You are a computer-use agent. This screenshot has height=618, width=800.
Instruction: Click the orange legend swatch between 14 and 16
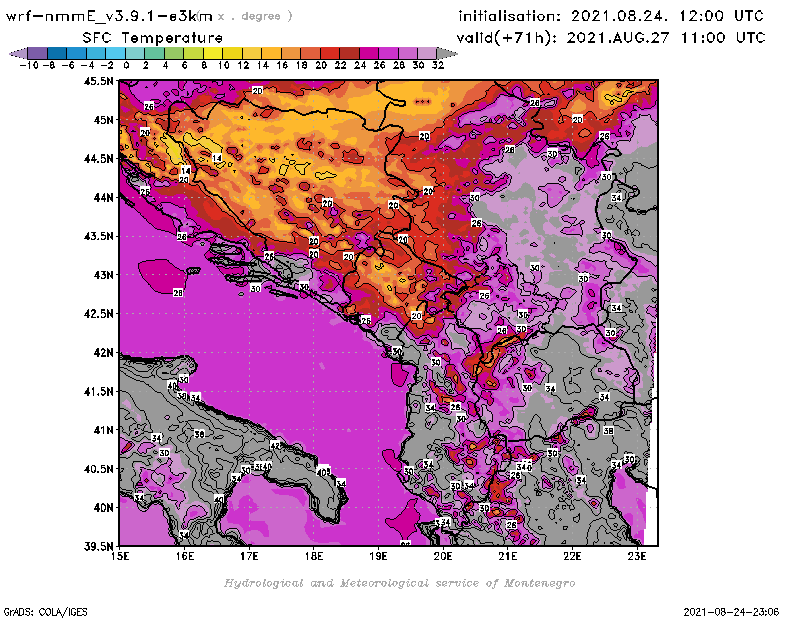click(x=271, y=53)
